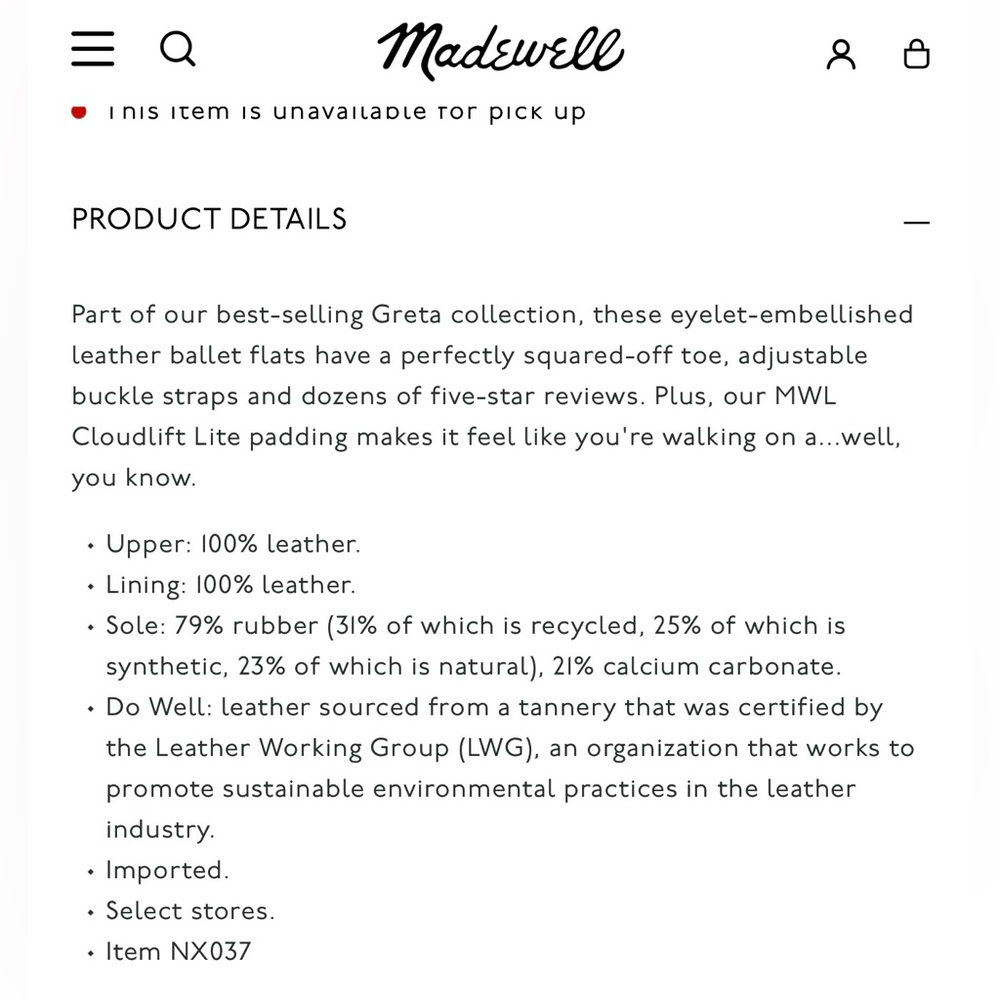Go to the Madewell logo homepage
The width and height of the screenshot is (1000, 1000).
click(501, 51)
